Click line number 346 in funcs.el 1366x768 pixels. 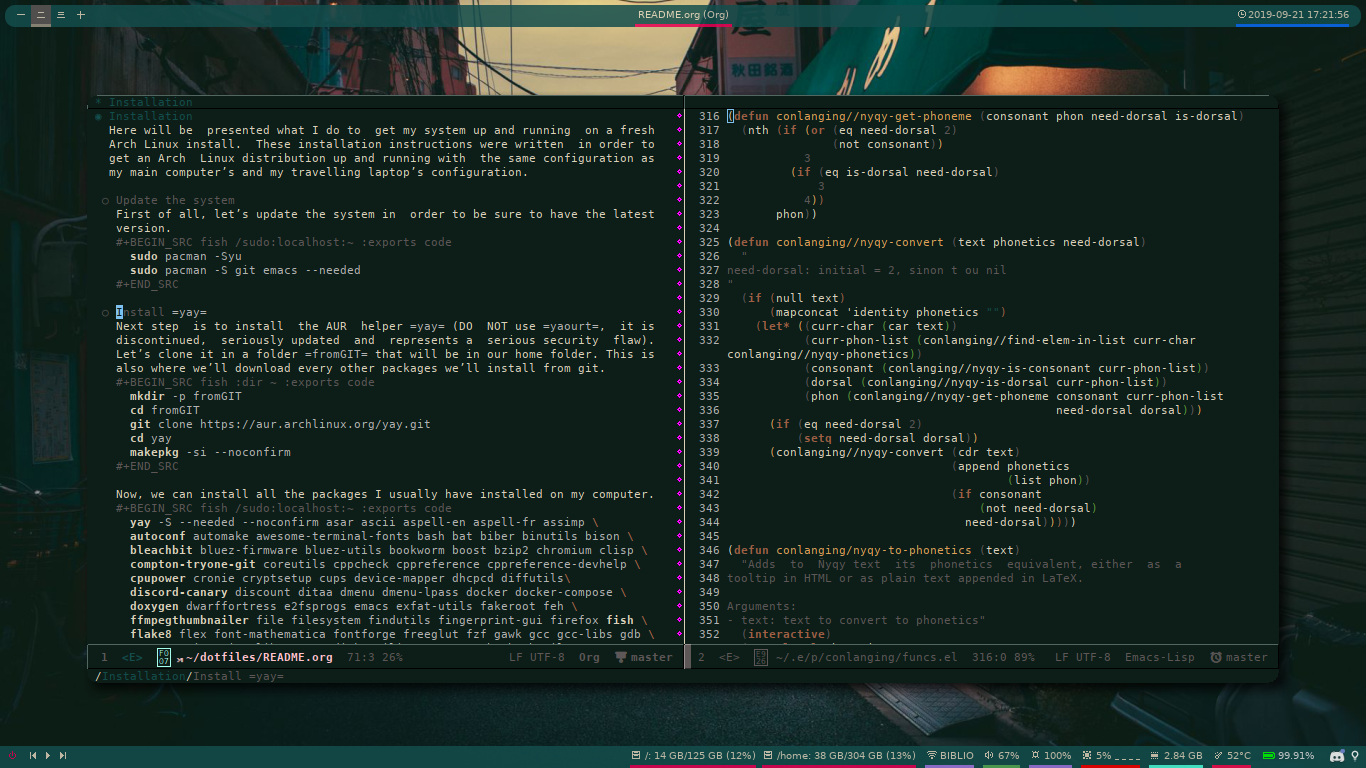pos(709,550)
